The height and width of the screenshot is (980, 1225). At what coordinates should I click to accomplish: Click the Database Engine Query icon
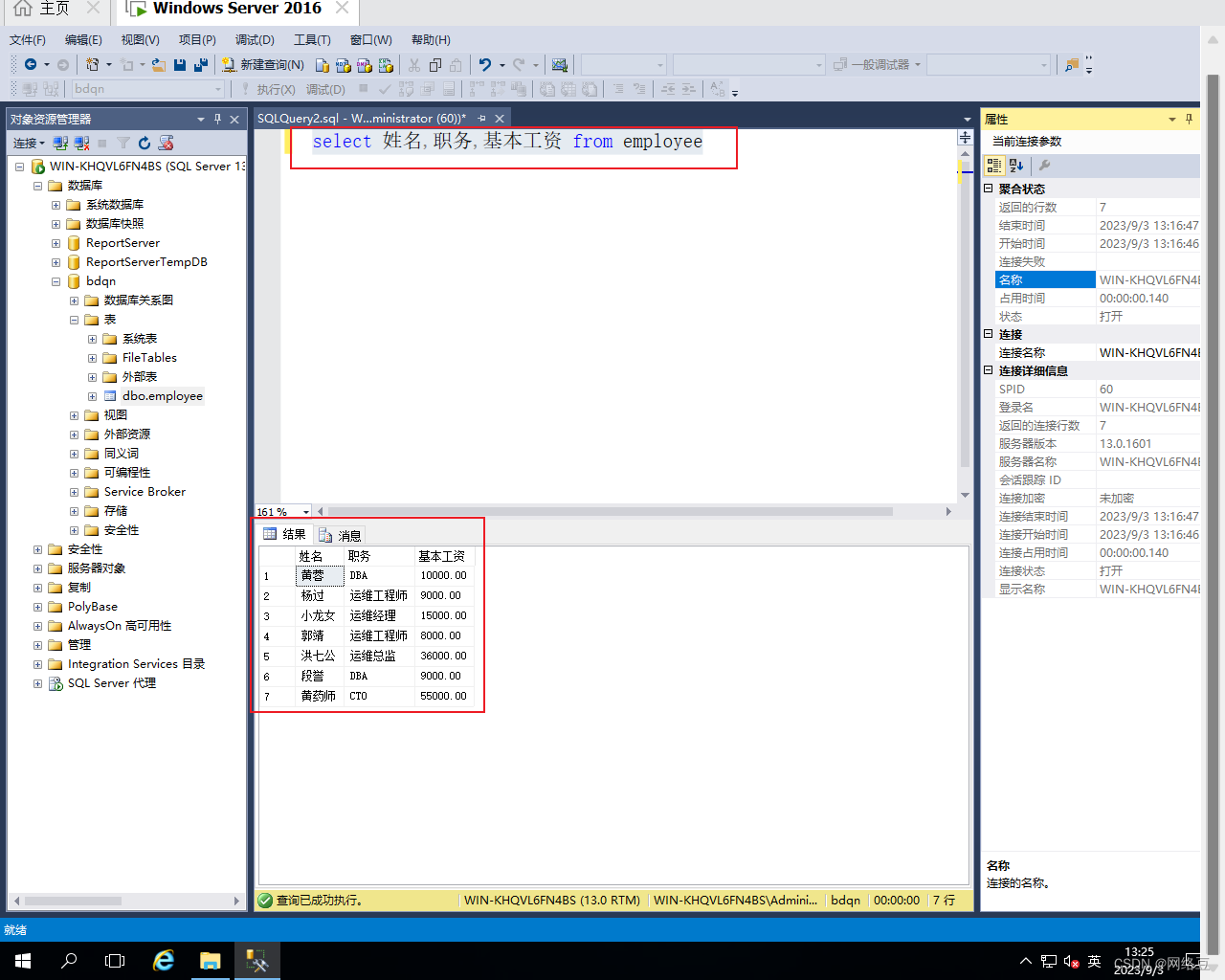(x=323, y=65)
